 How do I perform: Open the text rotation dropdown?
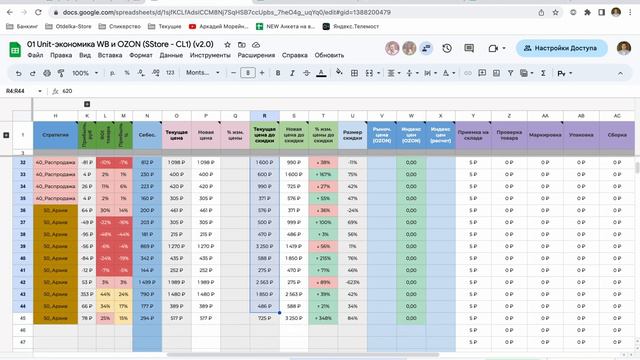[x=449, y=73]
